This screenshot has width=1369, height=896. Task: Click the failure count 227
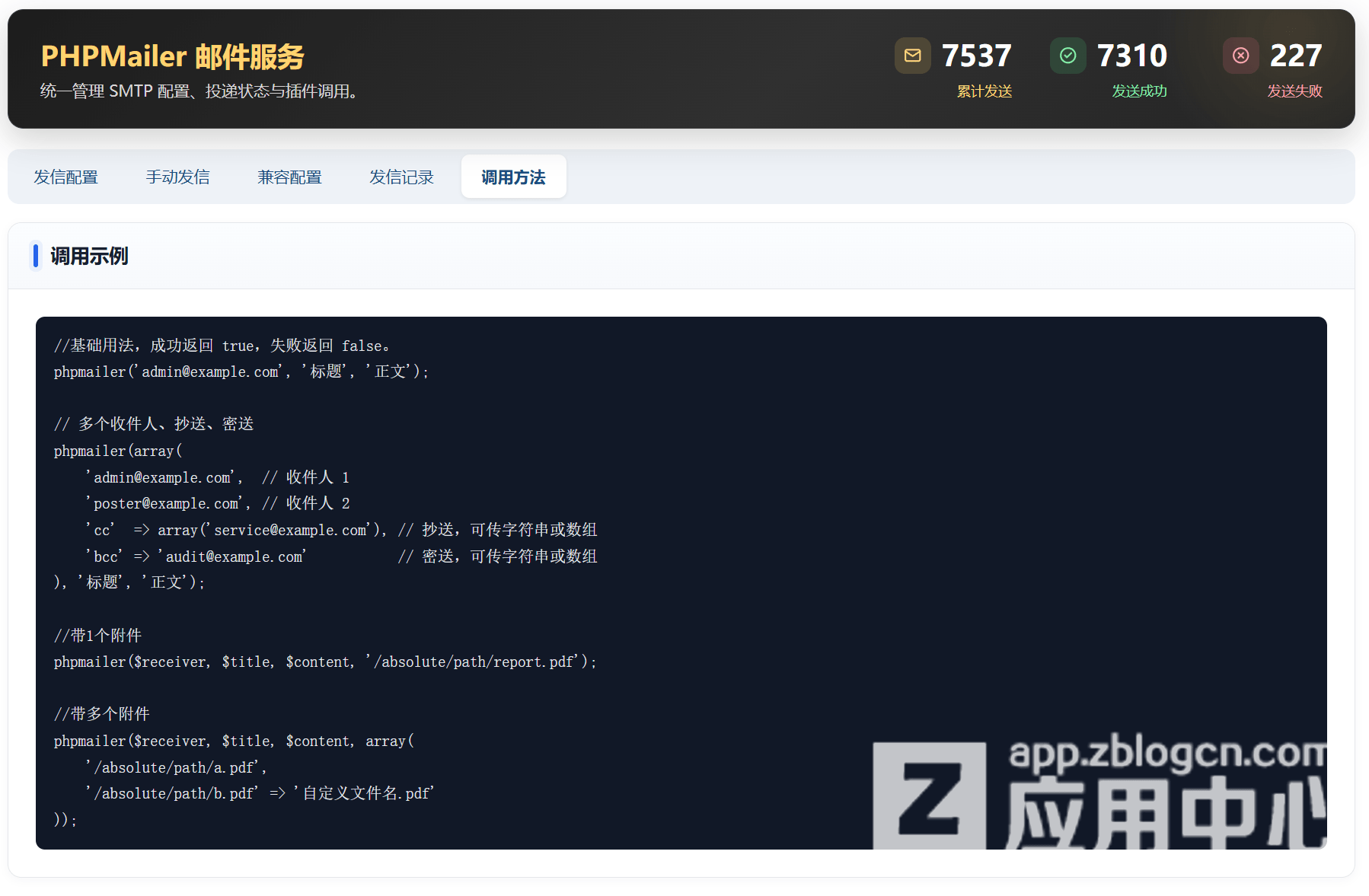coord(1296,56)
